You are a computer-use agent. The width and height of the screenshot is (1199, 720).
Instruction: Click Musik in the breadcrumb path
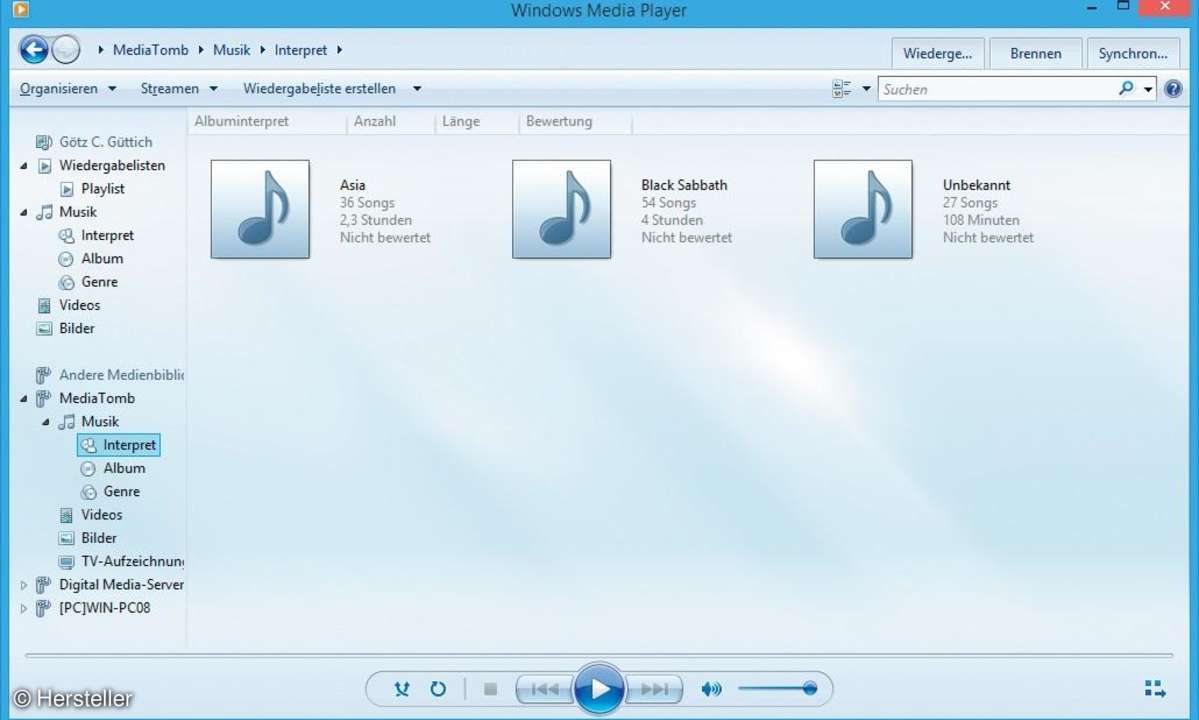click(232, 50)
